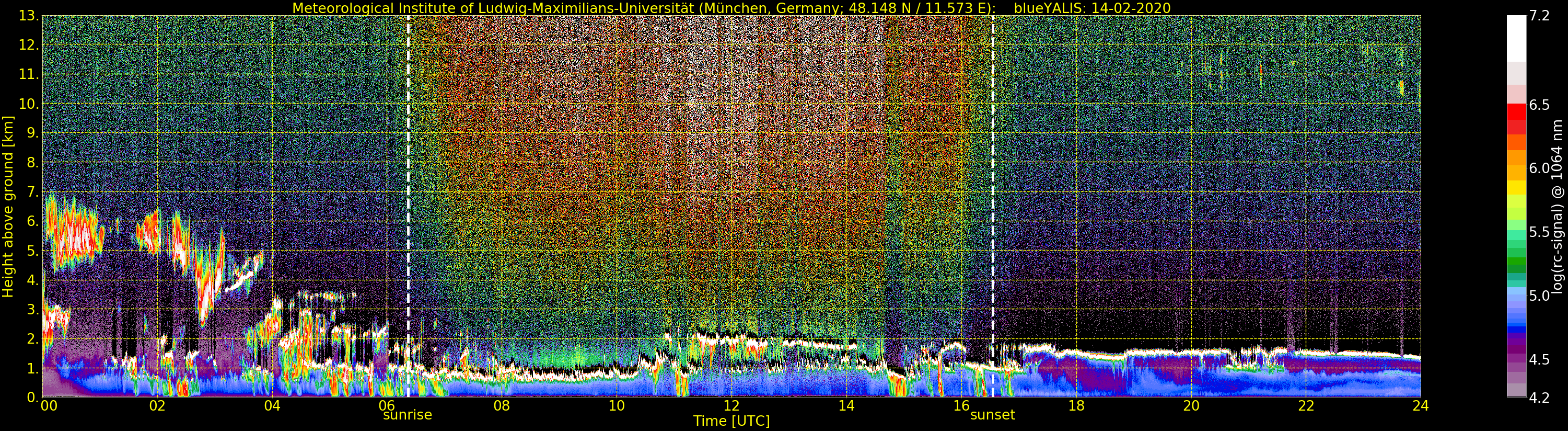Click the 12 UTC tick label
The image size is (1568, 431).
[731, 405]
